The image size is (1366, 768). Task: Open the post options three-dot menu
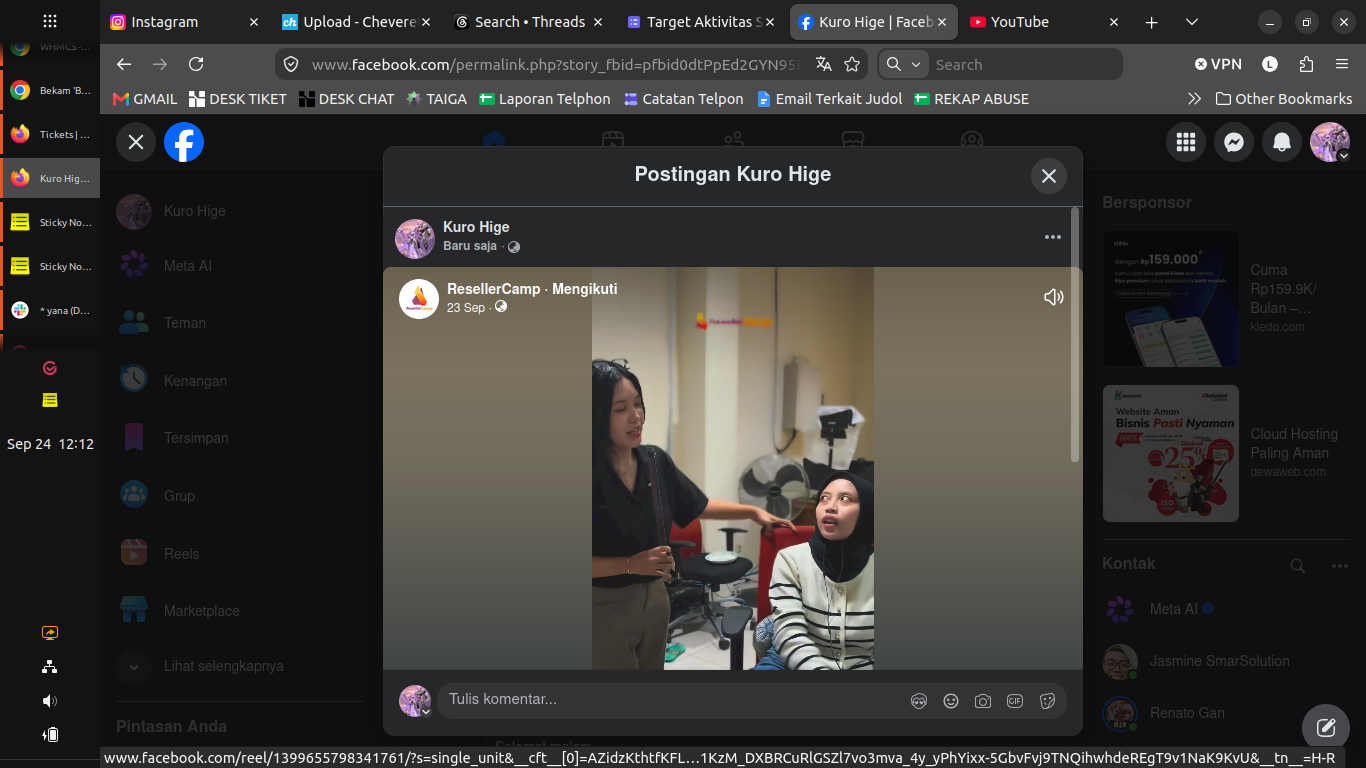pyautogui.click(x=1053, y=237)
